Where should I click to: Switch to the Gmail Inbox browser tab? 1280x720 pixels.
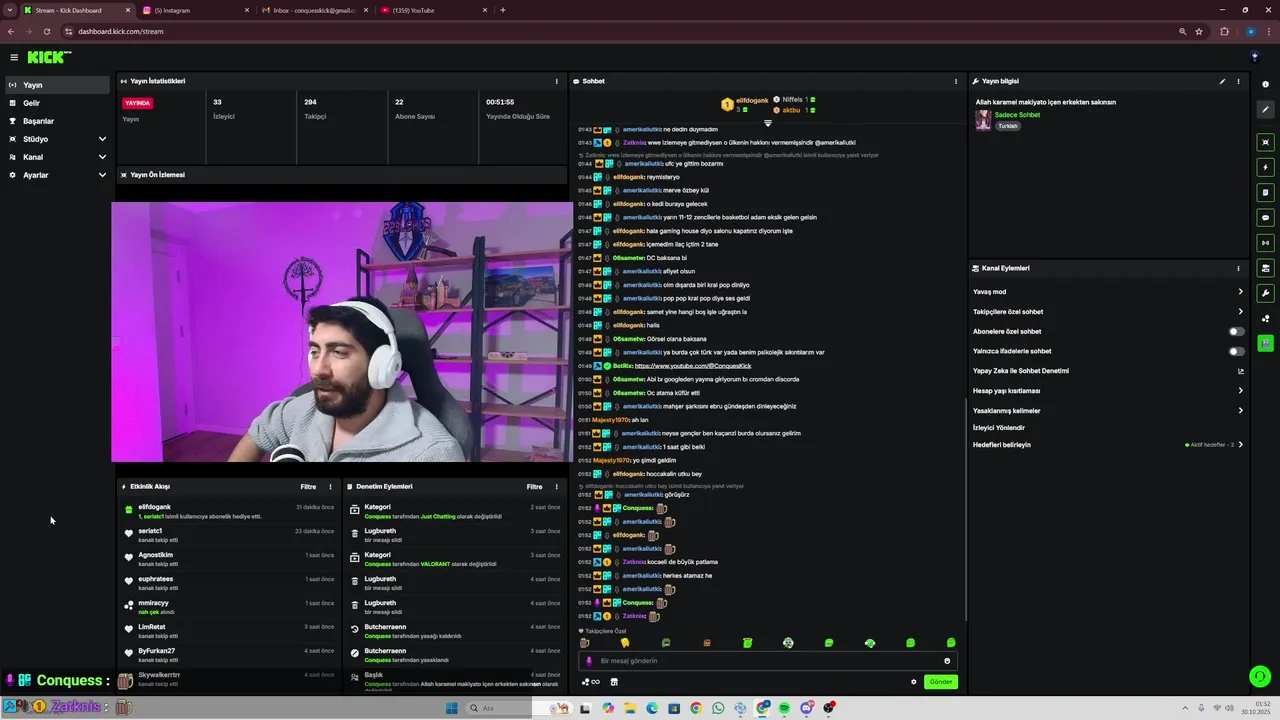pos(315,10)
